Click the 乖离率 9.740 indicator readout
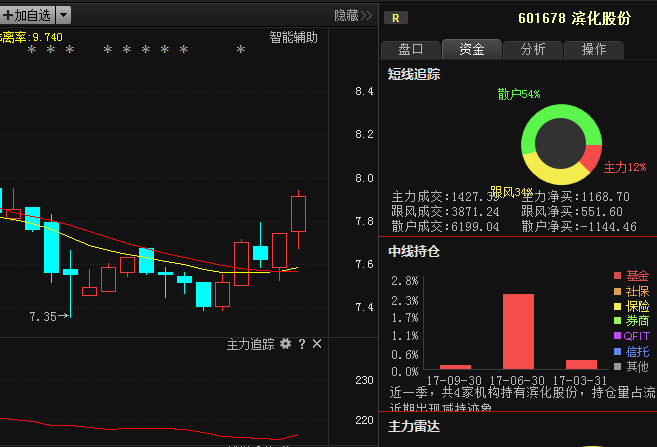The height and width of the screenshot is (447, 657). point(31,37)
